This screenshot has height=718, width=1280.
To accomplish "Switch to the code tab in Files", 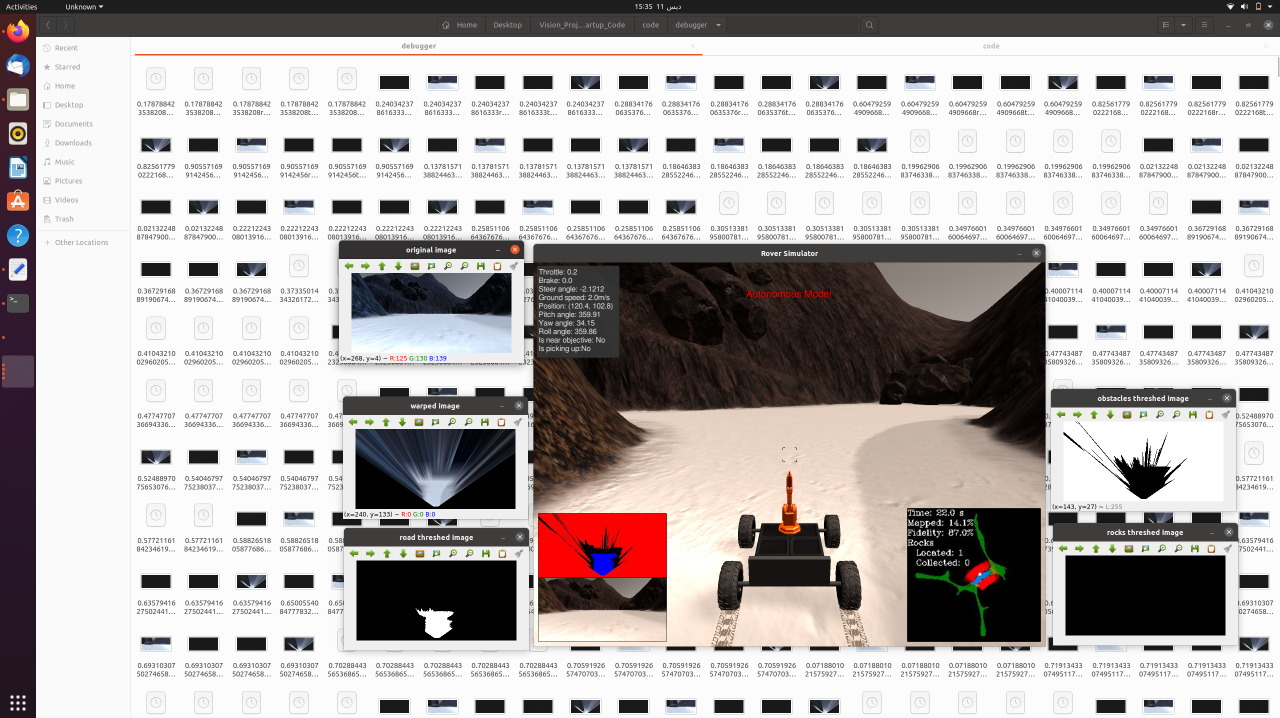I will [990, 46].
